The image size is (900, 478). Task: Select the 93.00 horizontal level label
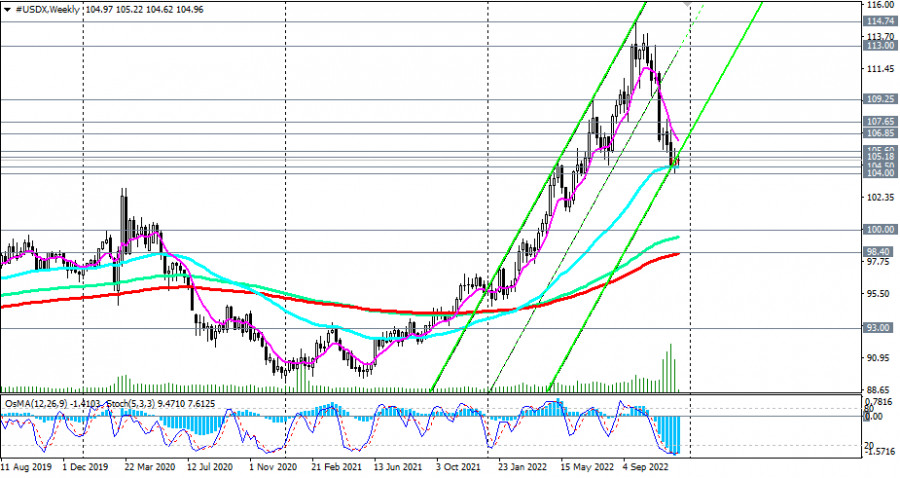879,328
